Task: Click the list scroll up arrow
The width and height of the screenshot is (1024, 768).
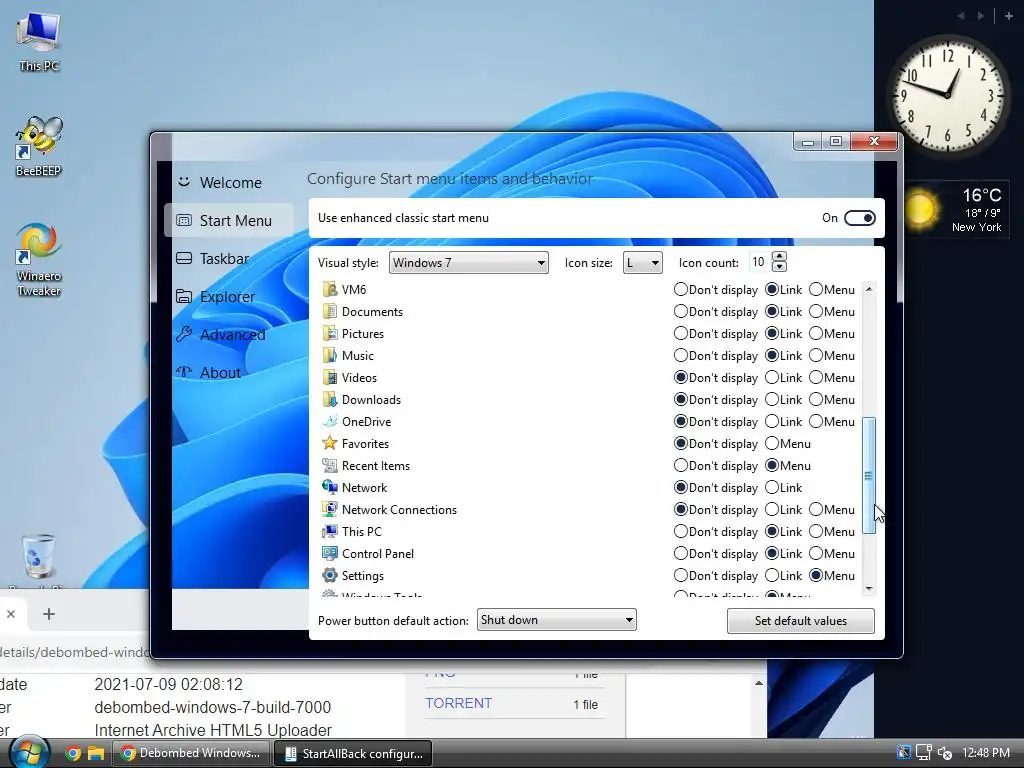Action: (869, 289)
